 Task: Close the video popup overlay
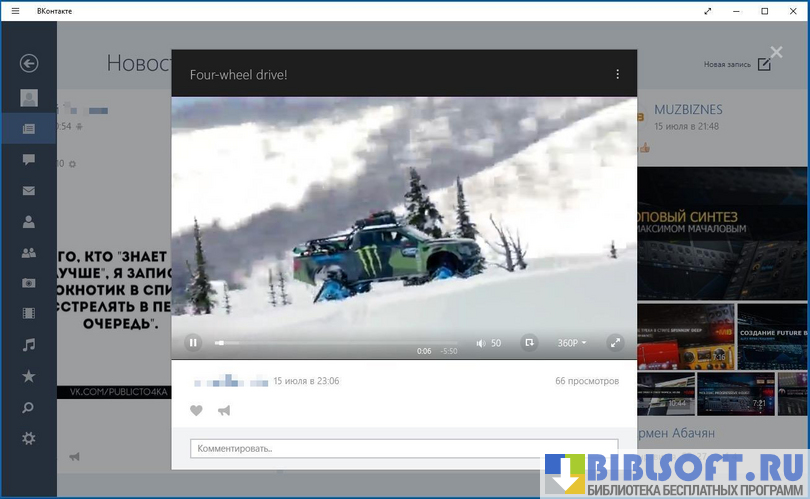point(777,52)
